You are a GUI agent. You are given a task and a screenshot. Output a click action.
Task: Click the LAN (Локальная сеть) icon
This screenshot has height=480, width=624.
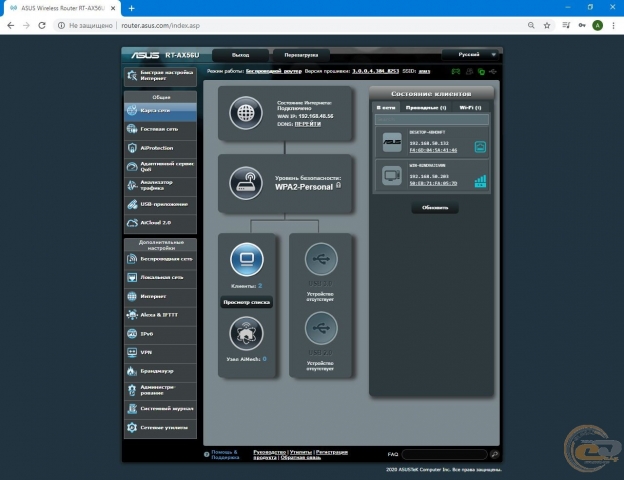pyautogui.click(x=132, y=277)
